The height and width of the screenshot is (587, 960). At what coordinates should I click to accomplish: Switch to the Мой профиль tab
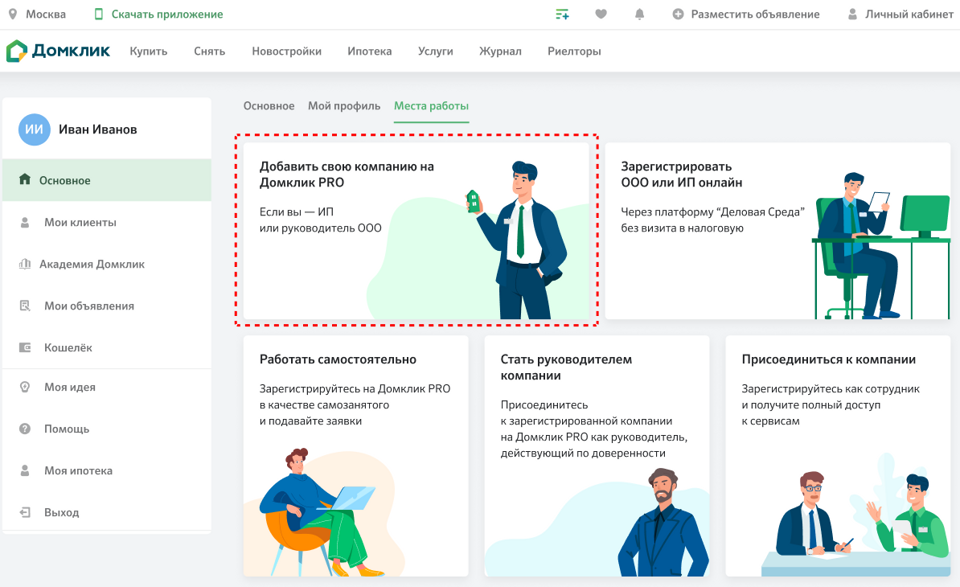point(344,106)
